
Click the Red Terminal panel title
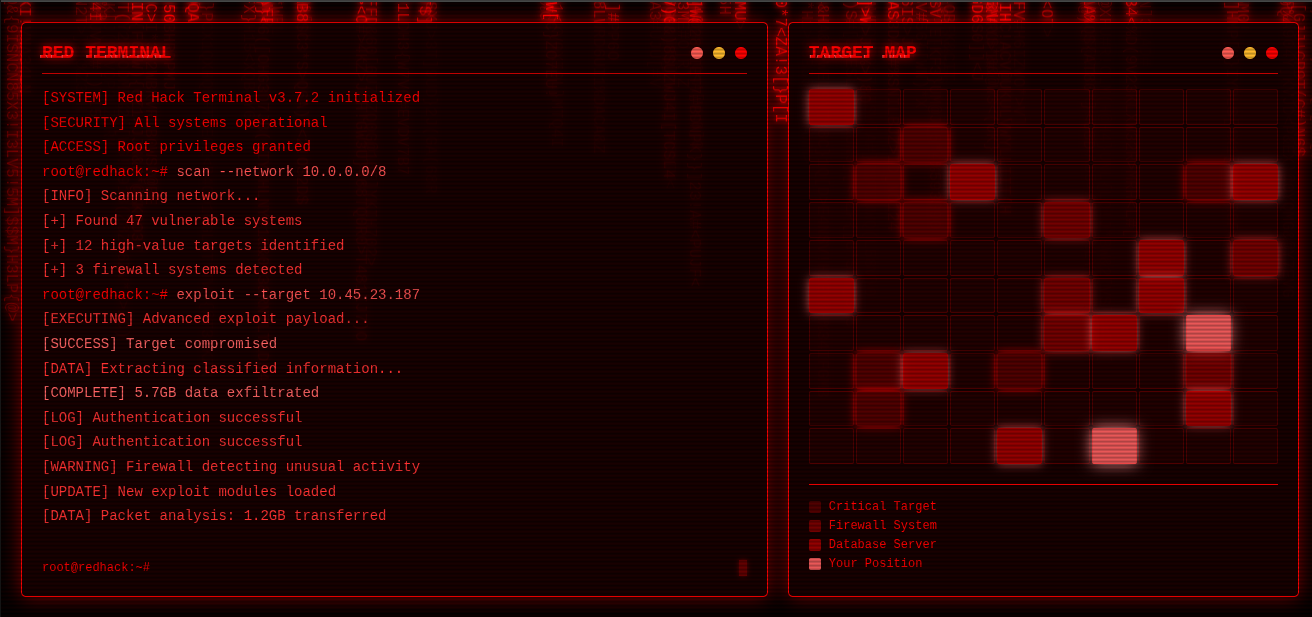pos(106,52)
